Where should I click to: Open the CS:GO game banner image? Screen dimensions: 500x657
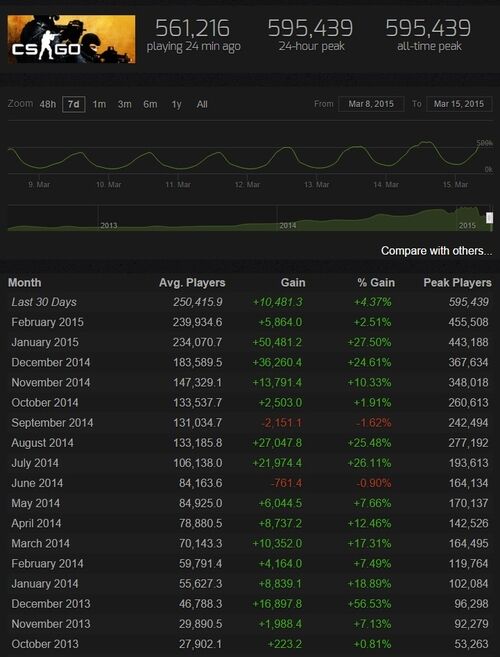click(72, 39)
